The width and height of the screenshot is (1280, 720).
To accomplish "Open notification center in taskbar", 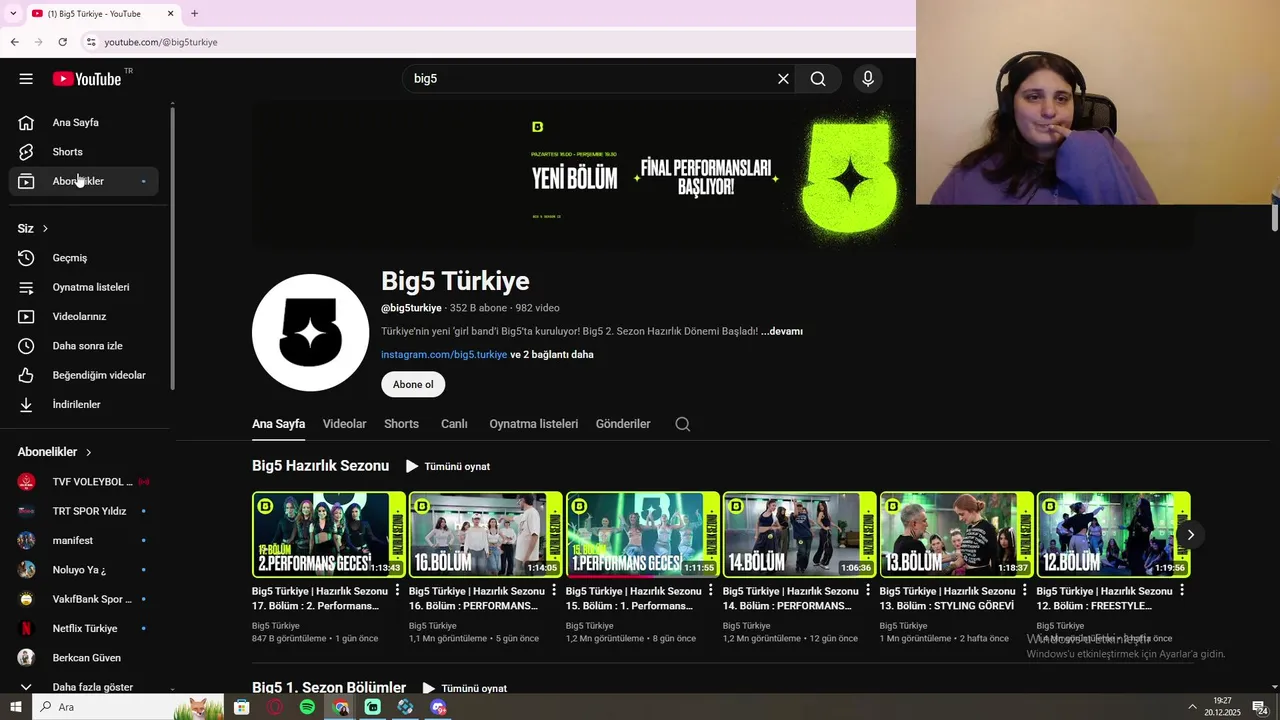I will 1260,707.
